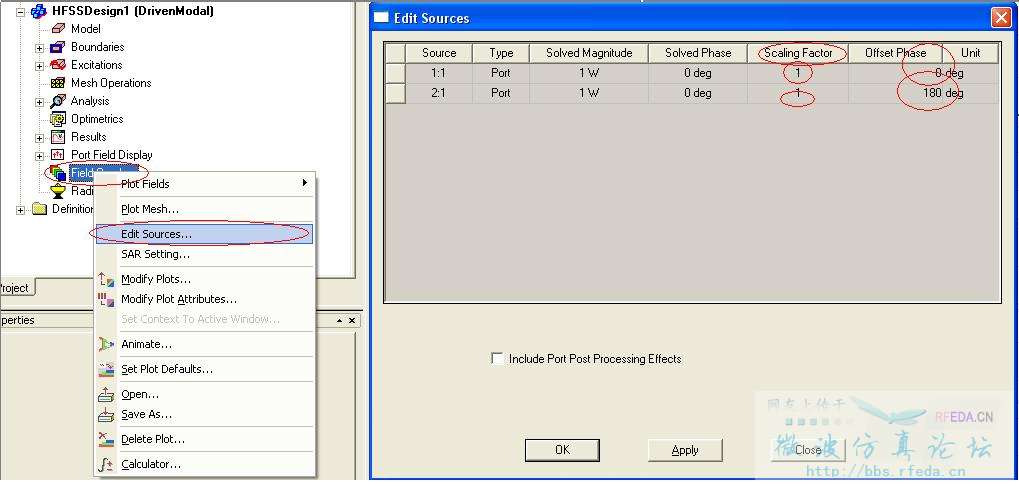
Task: Choose Open from context menu
Action: pos(204,394)
